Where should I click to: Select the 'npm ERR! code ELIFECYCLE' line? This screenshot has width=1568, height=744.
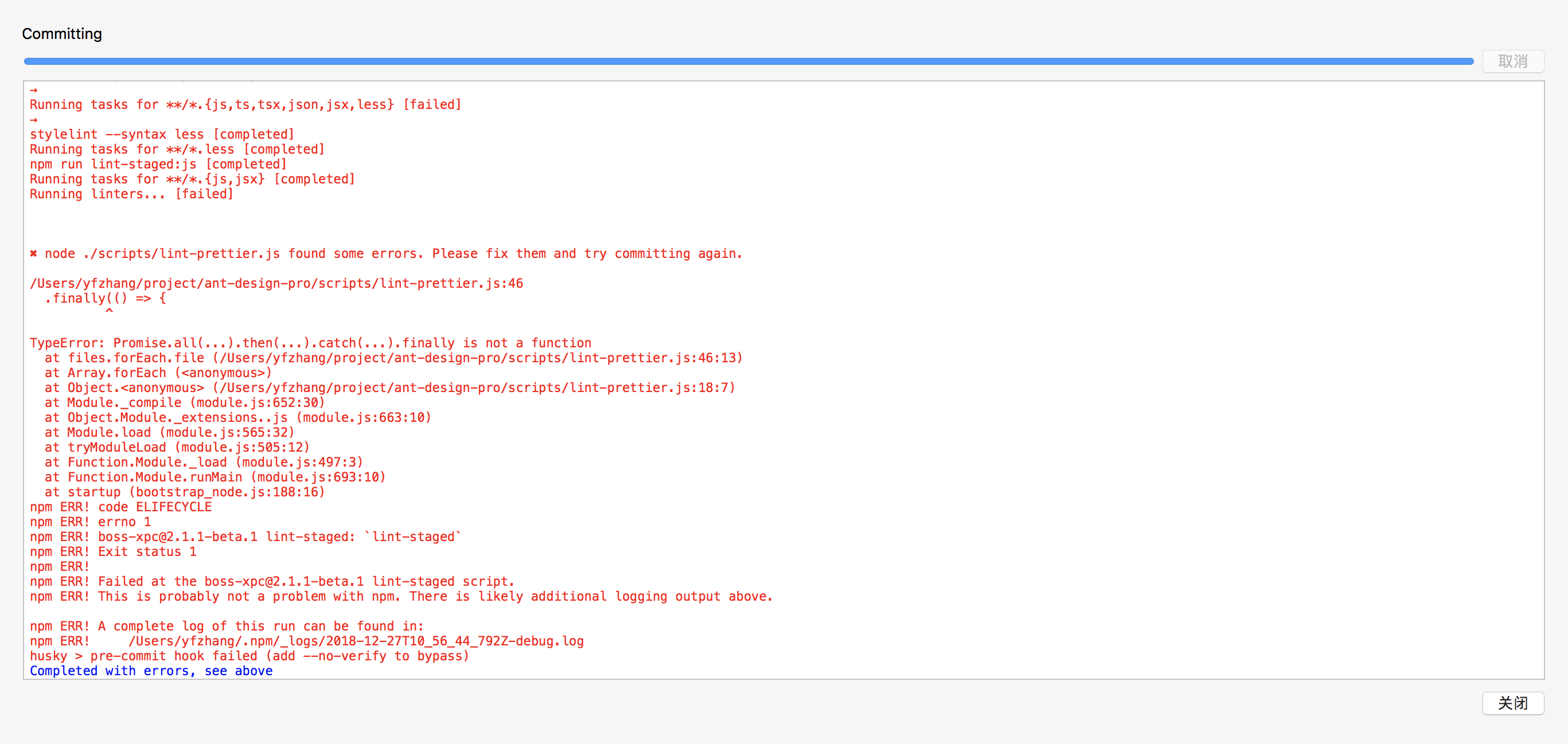click(x=121, y=507)
